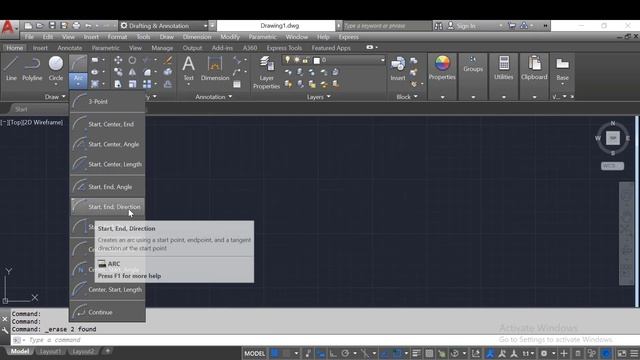Choose Start, Center, Angle arc option

pyautogui.click(x=107, y=144)
